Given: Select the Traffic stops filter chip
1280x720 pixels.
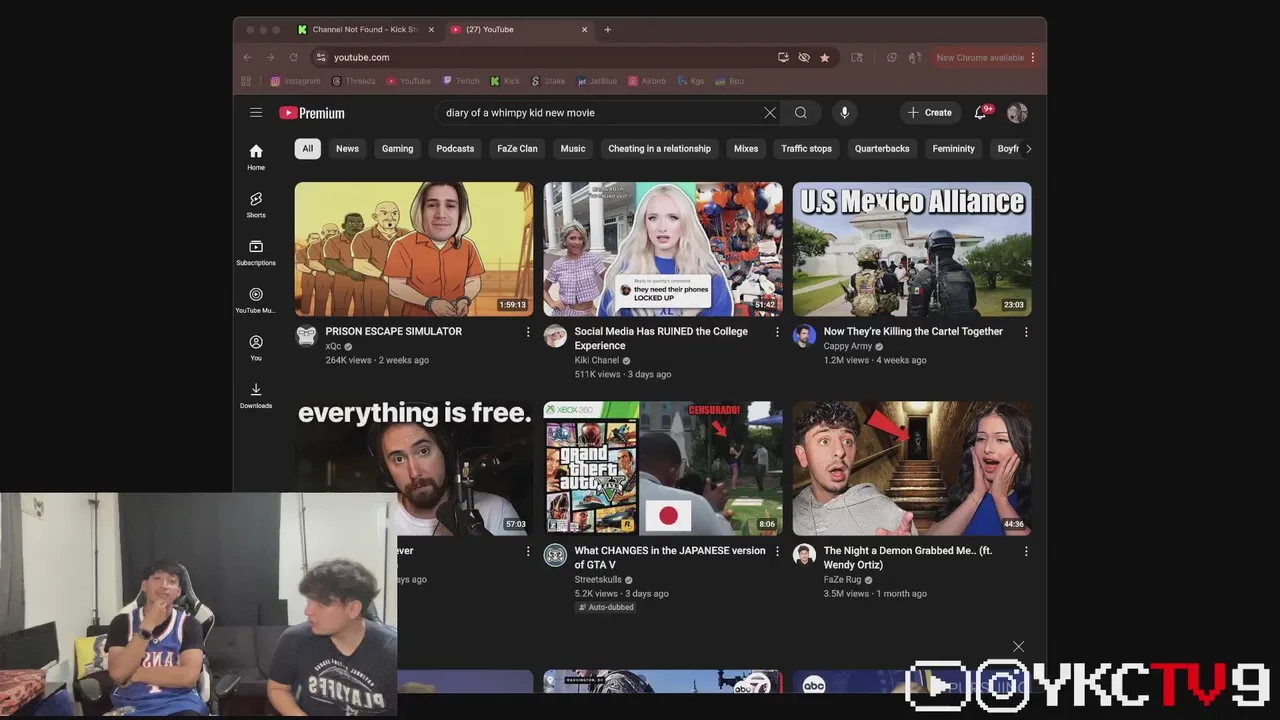Looking at the screenshot, I should 806,149.
